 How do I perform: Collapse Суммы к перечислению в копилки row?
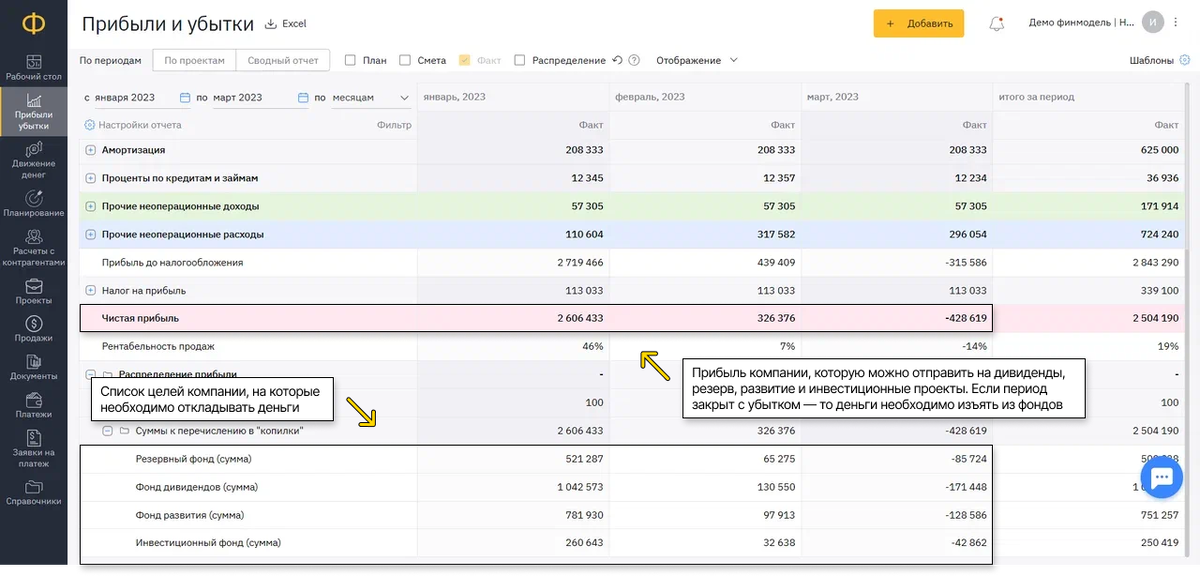[x=107, y=431]
